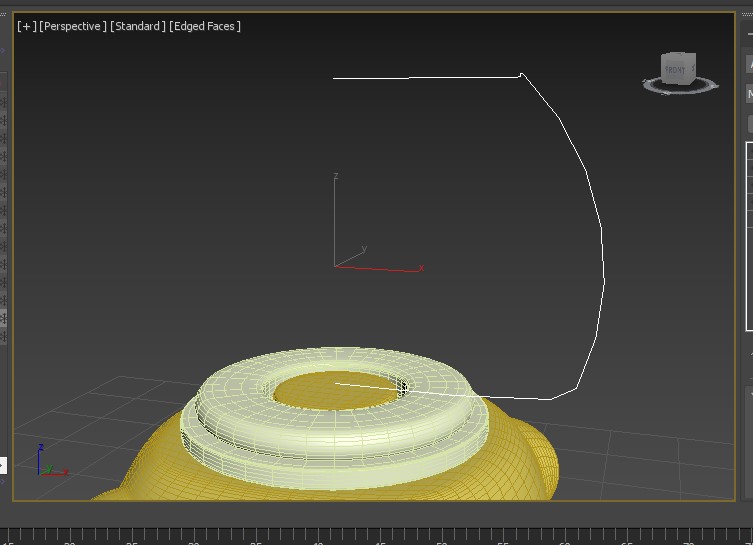Open the Perspective point-of-view viewport menu
The height and width of the screenshot is (545, 753).
coord(72,26)
